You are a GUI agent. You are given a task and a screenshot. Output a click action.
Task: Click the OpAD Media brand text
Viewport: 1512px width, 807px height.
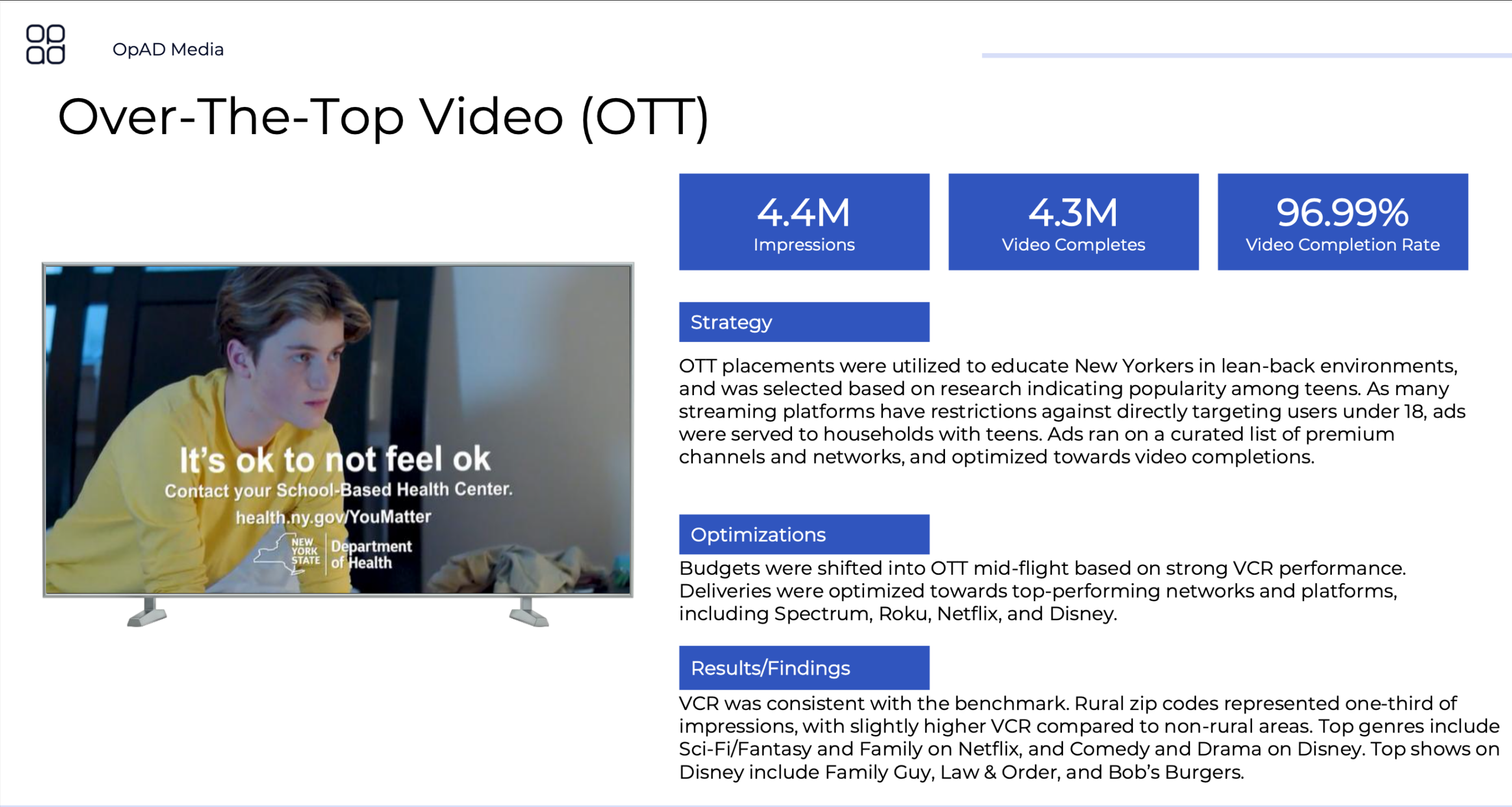pos(168,50)
